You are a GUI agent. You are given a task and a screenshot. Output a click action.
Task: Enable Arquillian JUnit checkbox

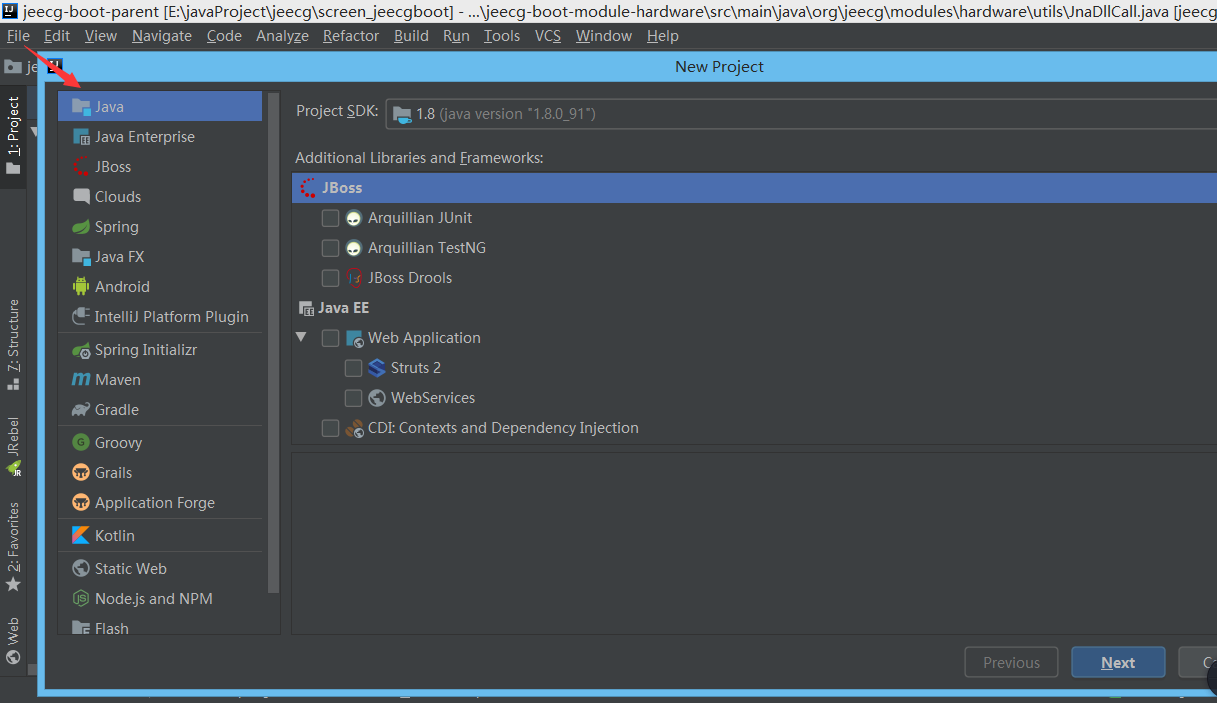point(330,217)
